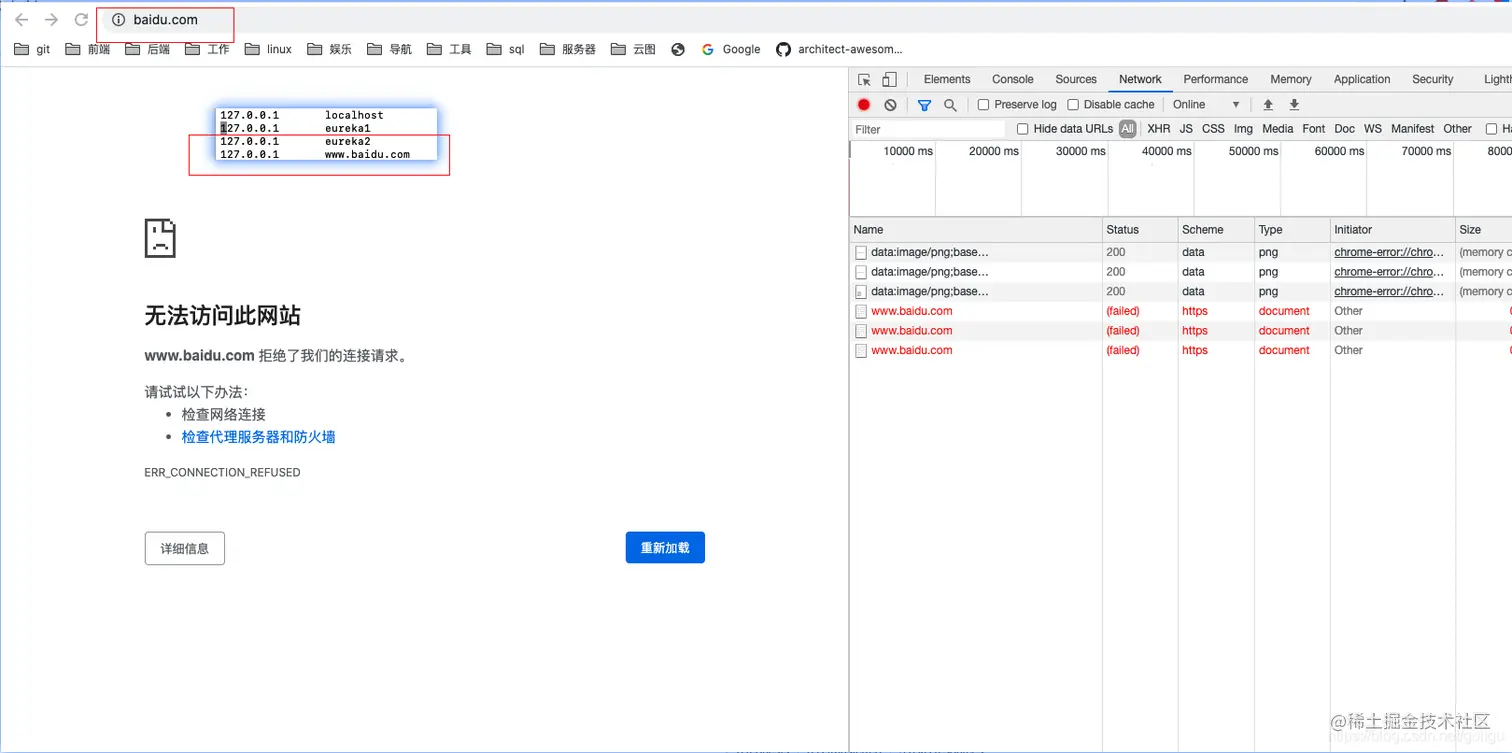Toggle the DevTools device toolbar icon
Screen dimensions: 1512x753
(889, 79)
